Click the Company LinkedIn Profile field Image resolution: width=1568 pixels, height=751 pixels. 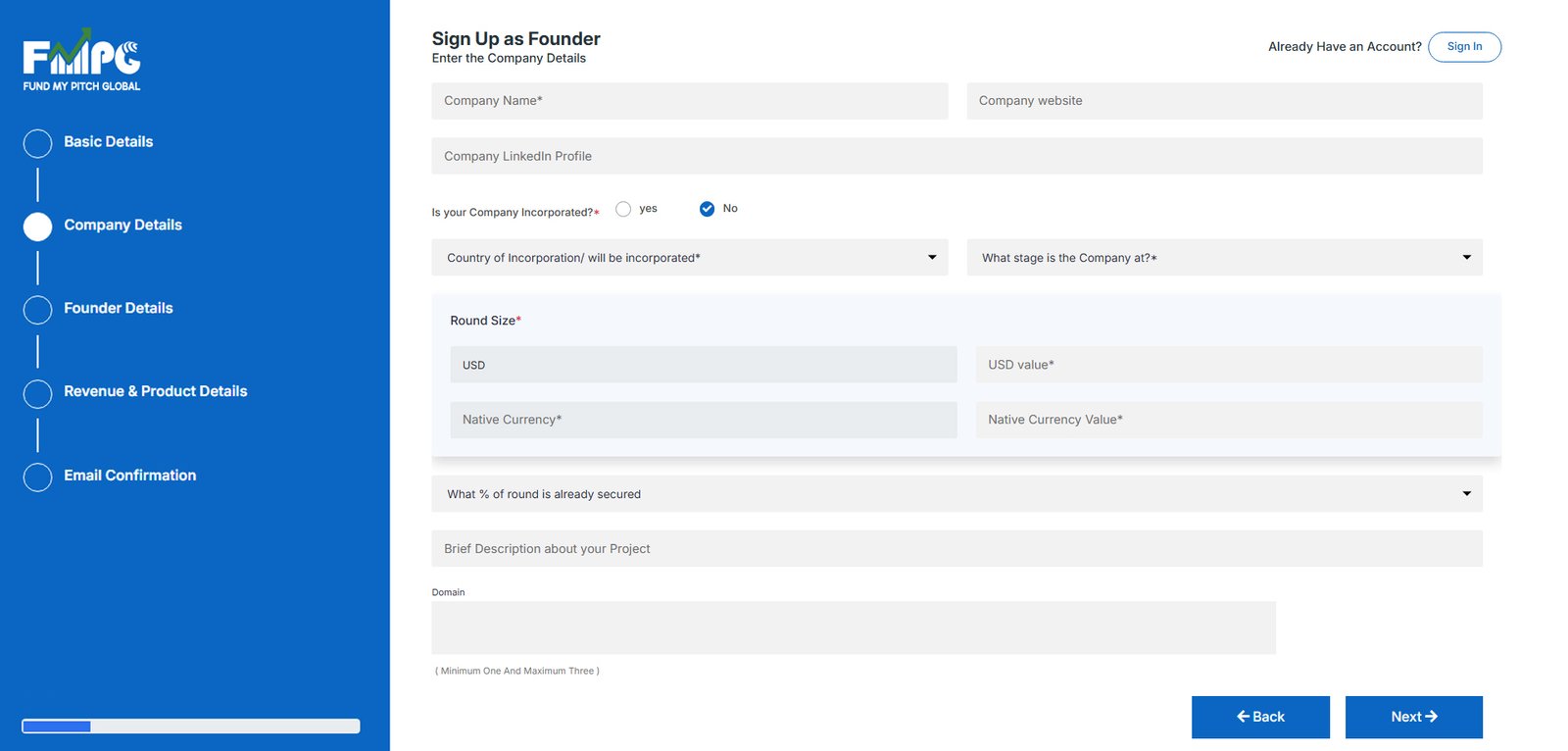point(956,156)
